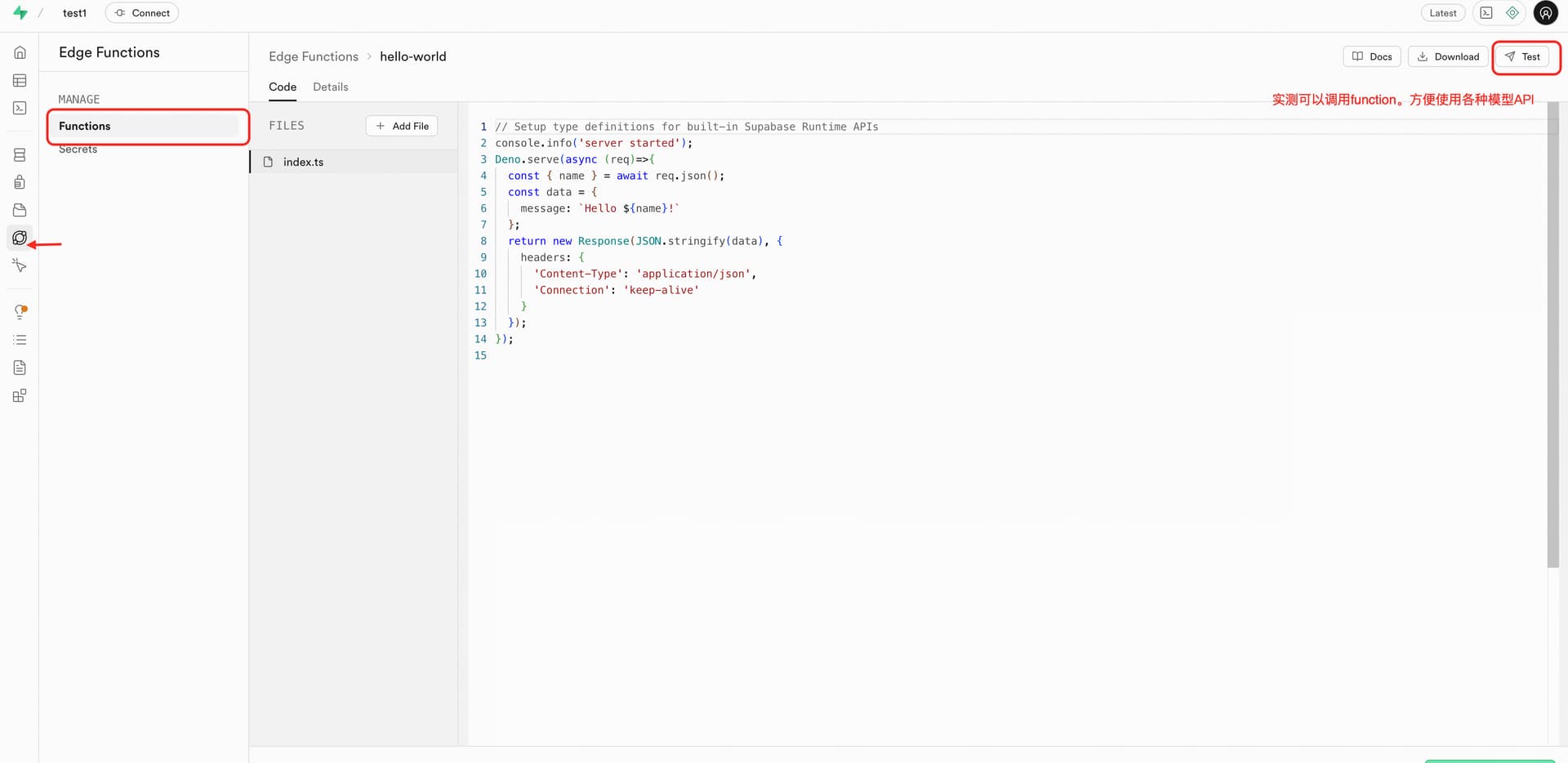
Task: Open the inline SQL terminal icon
Action: (1486, 13)
